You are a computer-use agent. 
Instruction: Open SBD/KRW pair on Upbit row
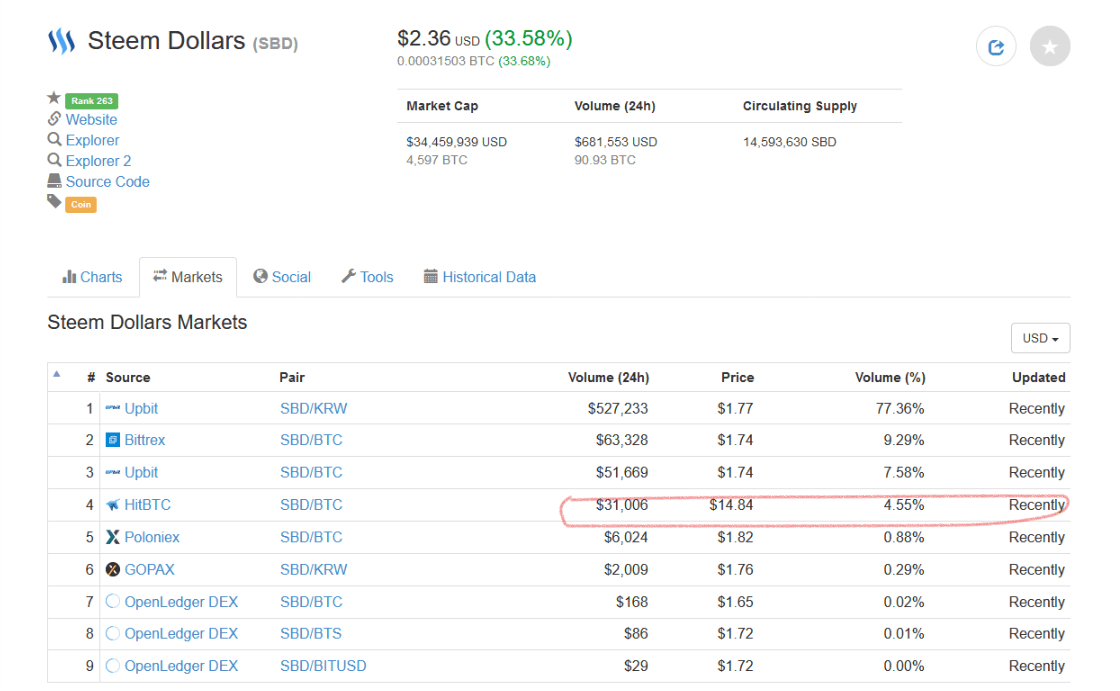(x=314, y=409)
